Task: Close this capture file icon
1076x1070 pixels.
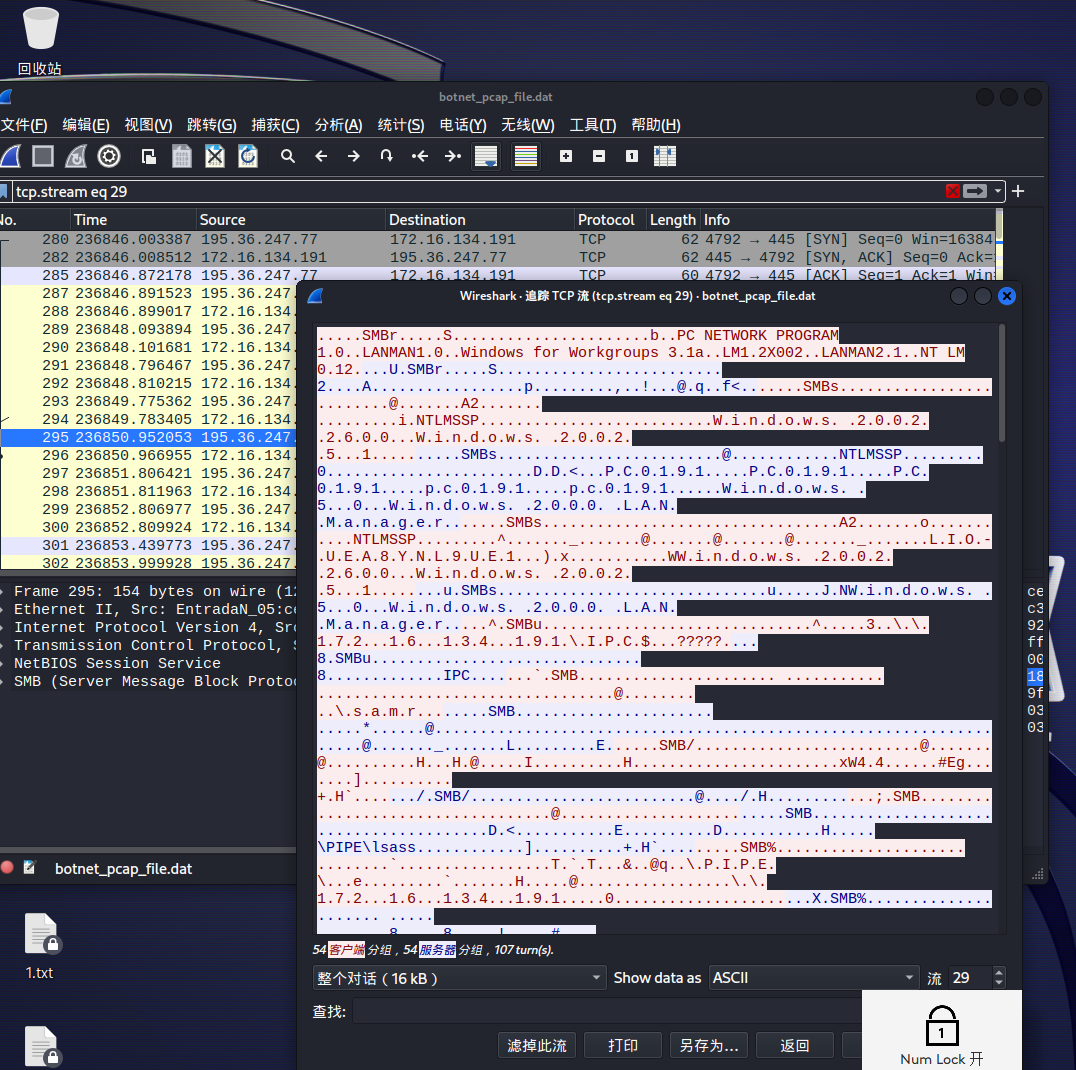Action: (x=215, y=156)
